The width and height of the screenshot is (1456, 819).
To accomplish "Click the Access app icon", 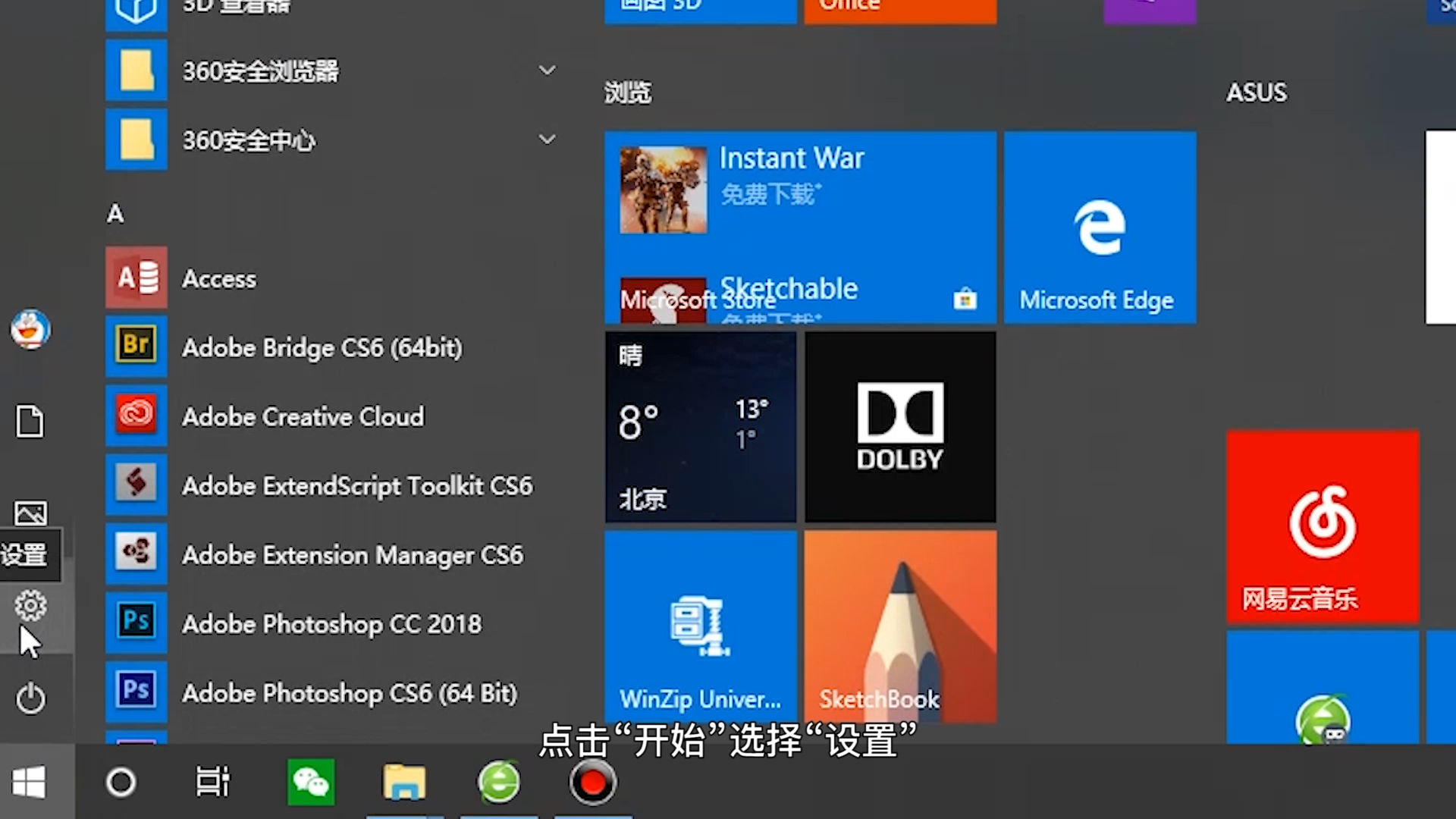I will [x=136, y=278].
